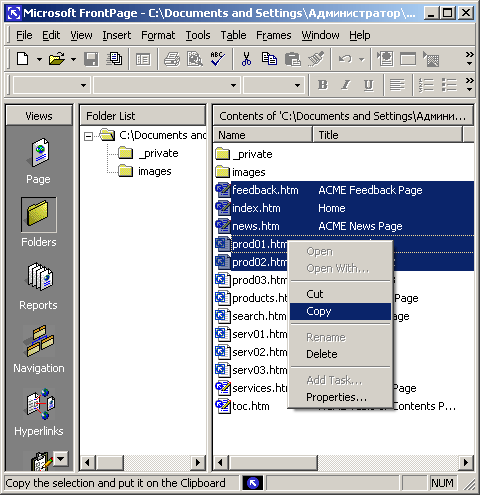The height and width of the screenshot is (495, 480).
Task: Toggle the Folder List toolbar icon
Action: coord(143,59)
